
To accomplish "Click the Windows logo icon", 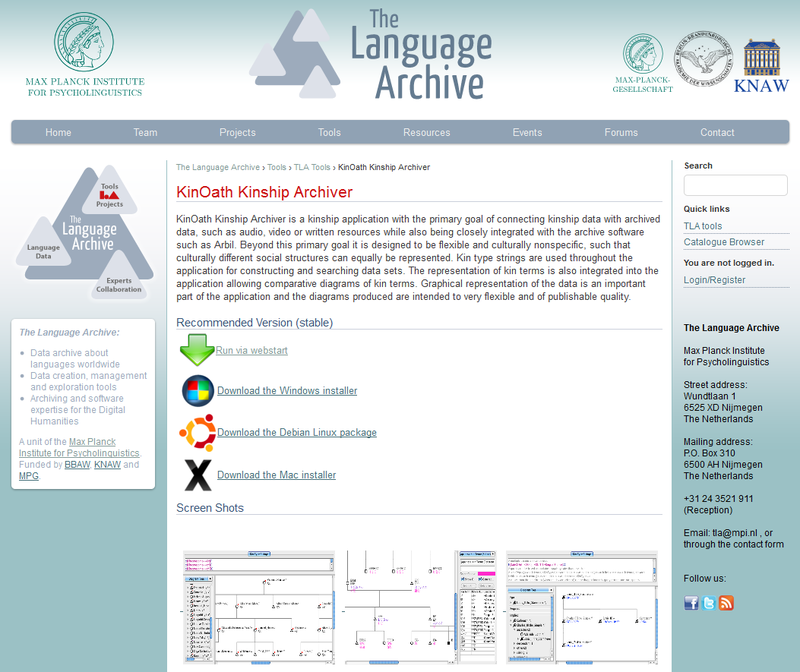I will pyautogui.click(x=198, y=391).
